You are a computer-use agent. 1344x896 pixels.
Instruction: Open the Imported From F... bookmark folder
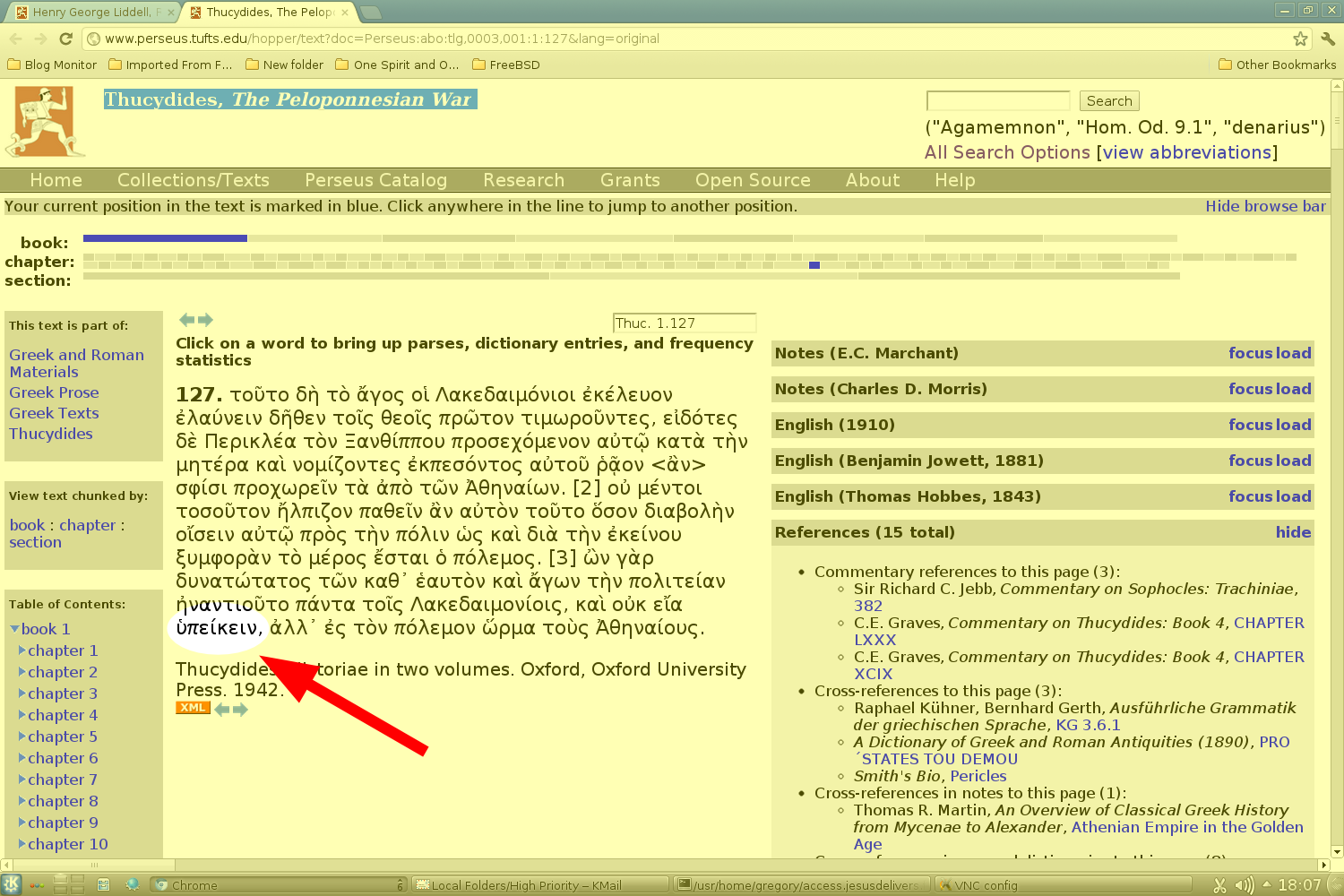[x=170, y=65]
